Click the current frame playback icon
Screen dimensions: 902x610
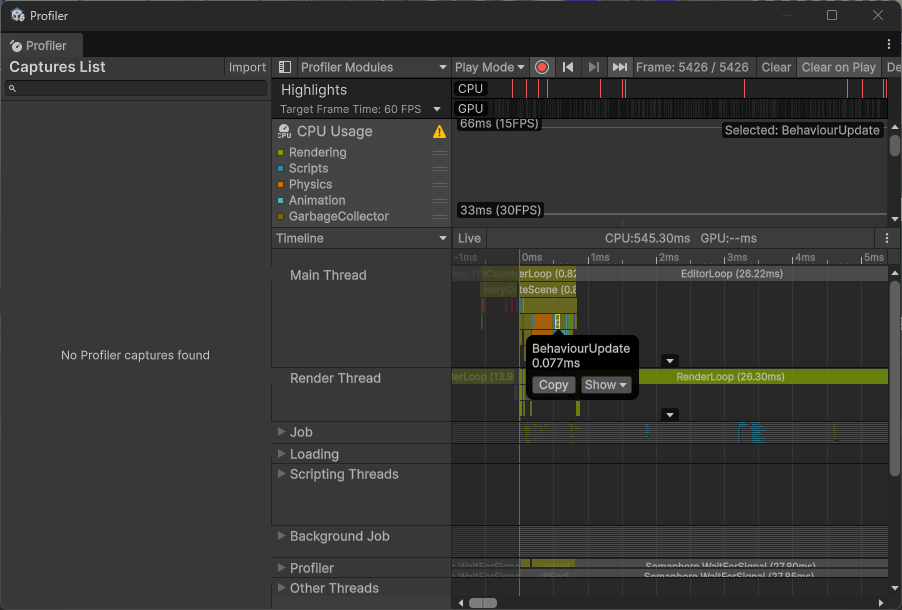(x=618, y=67)
